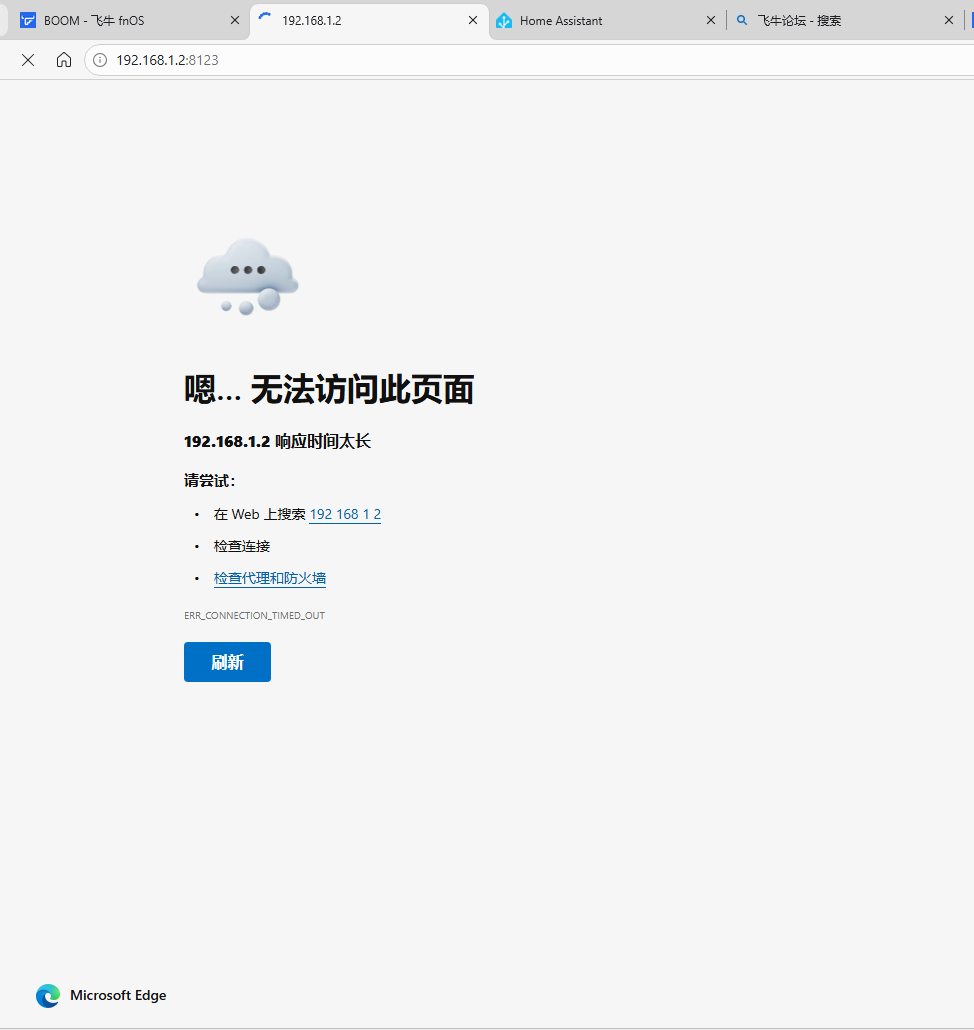The height and width of the screenshot is (1030, 974).
Task: Click the thinking cloud error illustration
Action: pyautogui.click(x=248, y=277)
